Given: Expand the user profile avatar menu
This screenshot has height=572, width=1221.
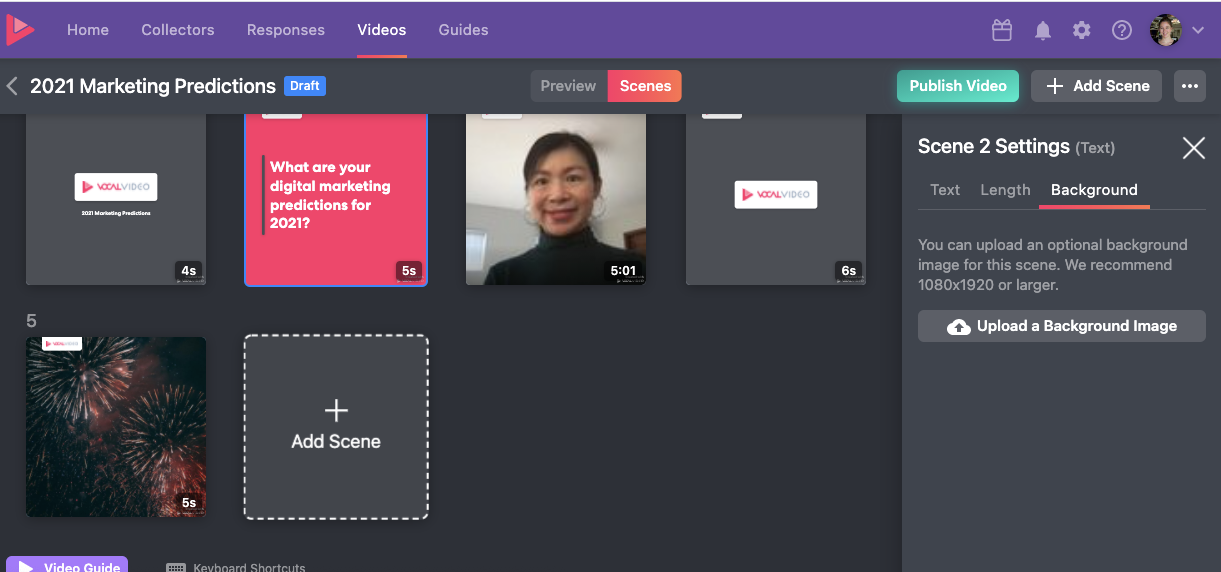Looking at the screenshot, I should [1178, 30].
